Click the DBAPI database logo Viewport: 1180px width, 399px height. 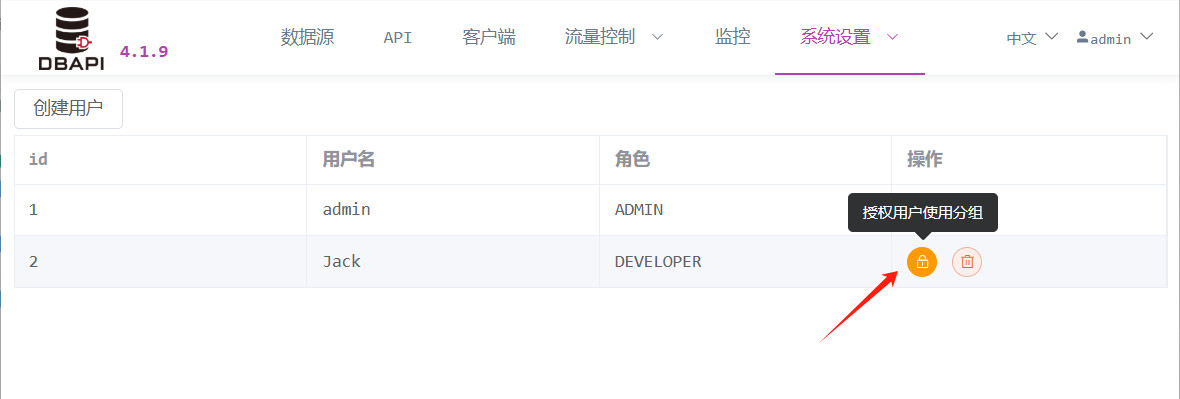click(x=71, y=40)
